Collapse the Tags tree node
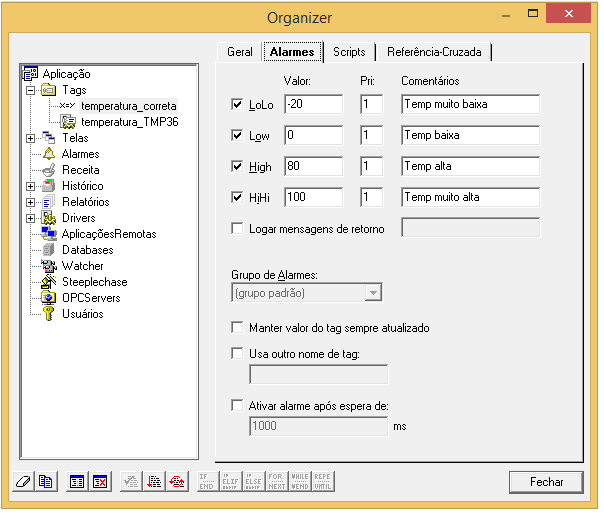This screenshot has height=516, width=604. coord(31,90)
